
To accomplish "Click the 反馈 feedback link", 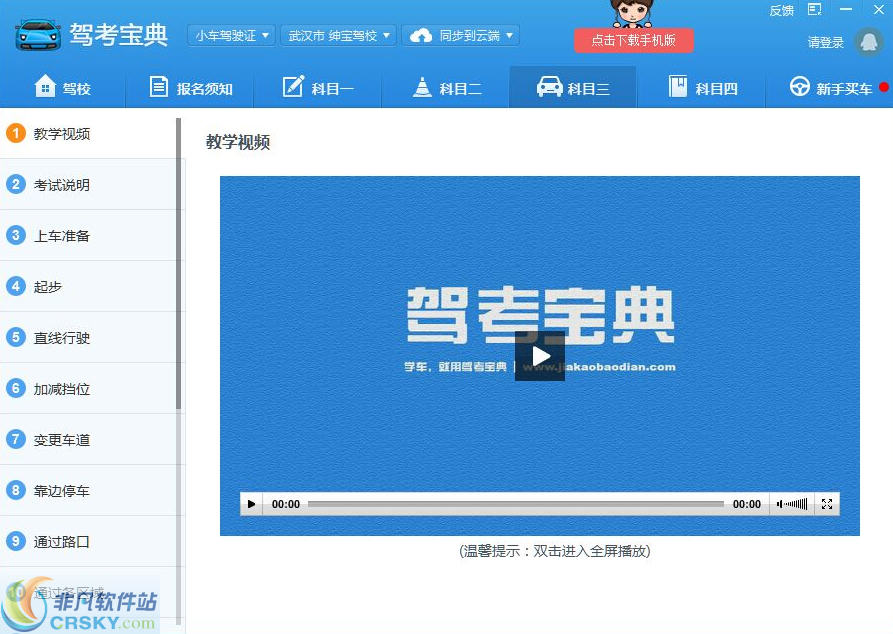I will (x=781, y=10).
